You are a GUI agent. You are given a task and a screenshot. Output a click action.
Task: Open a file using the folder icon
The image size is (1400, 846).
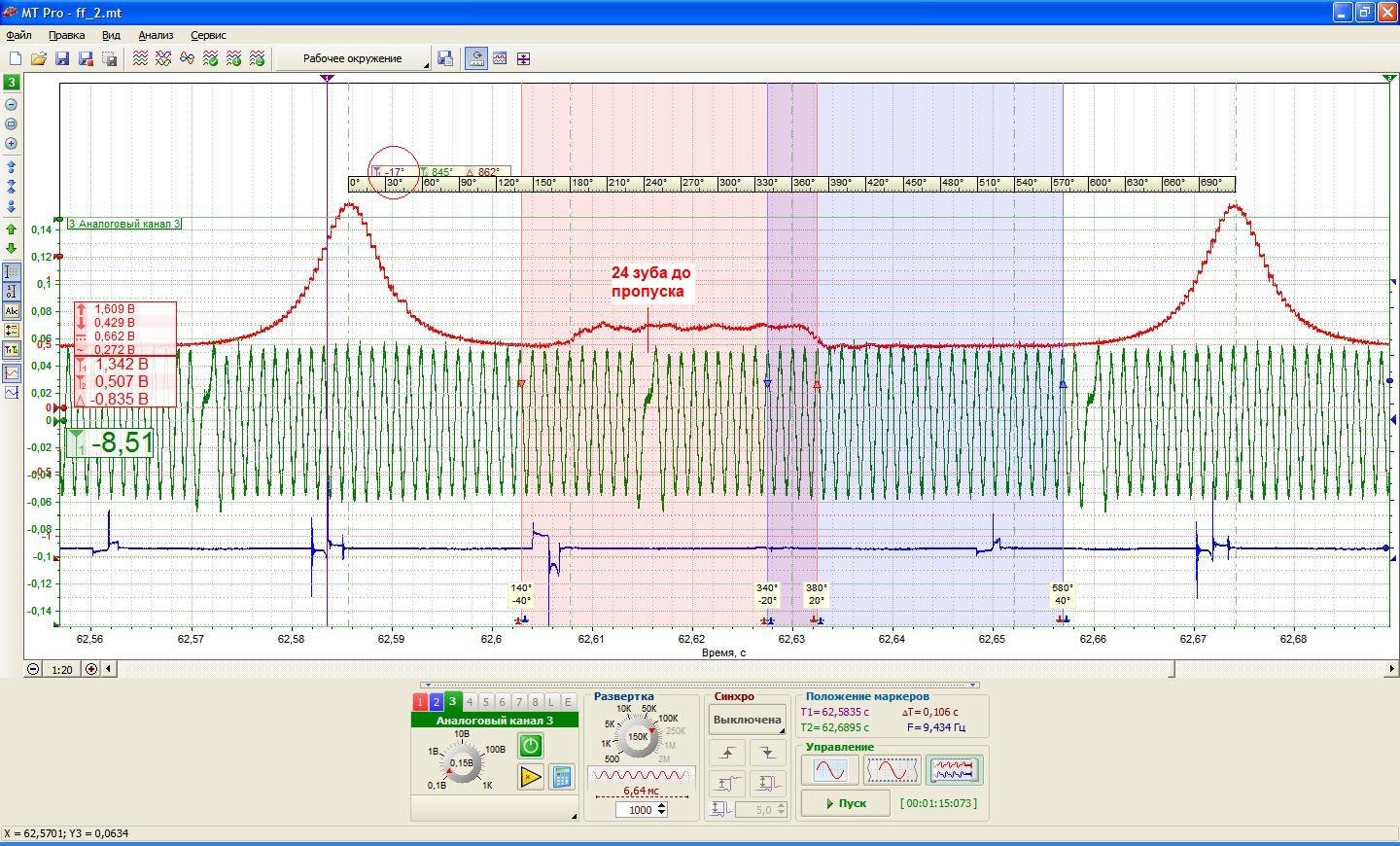[x=39, y=58]
